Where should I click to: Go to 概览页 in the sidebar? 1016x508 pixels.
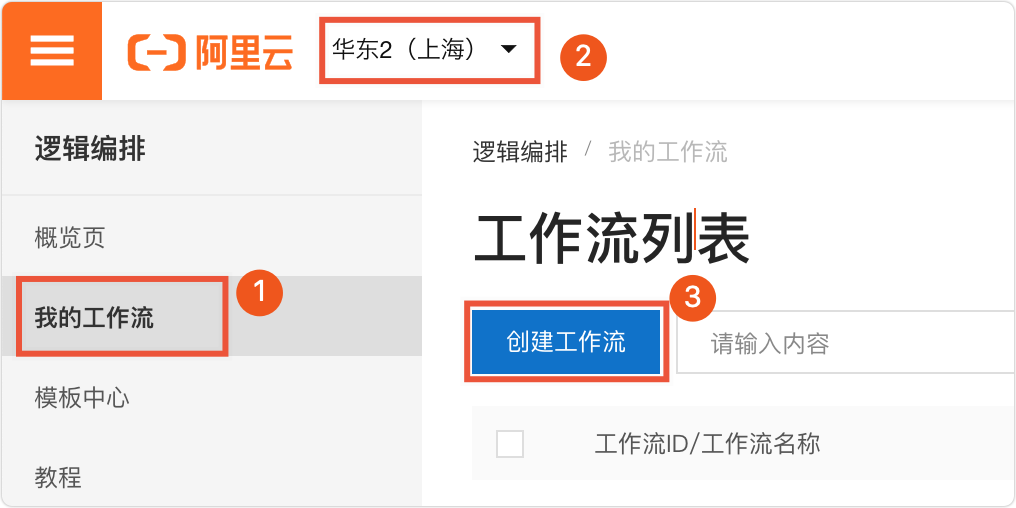click(70, 238)
